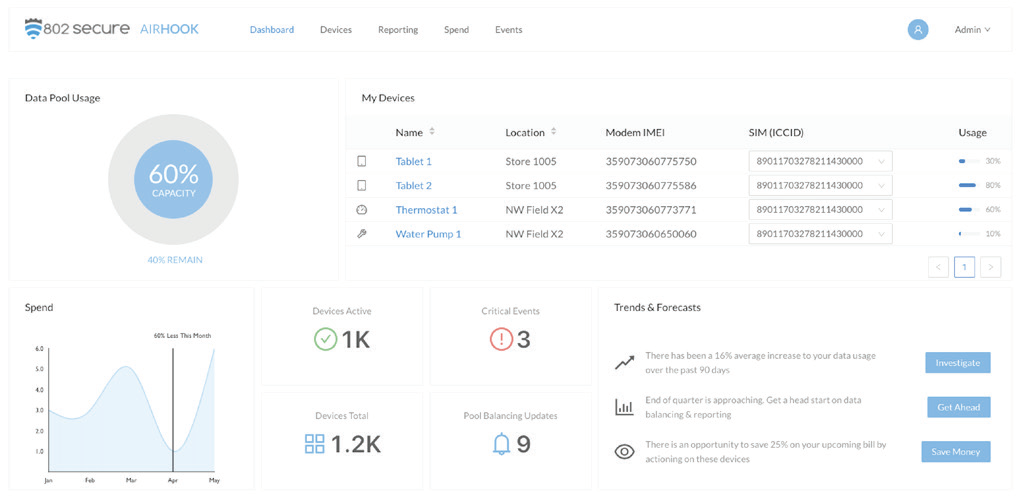Click the Thermostat 1 device icon
The width and height of the screenshot is (1024, 497).
point(362,210)
